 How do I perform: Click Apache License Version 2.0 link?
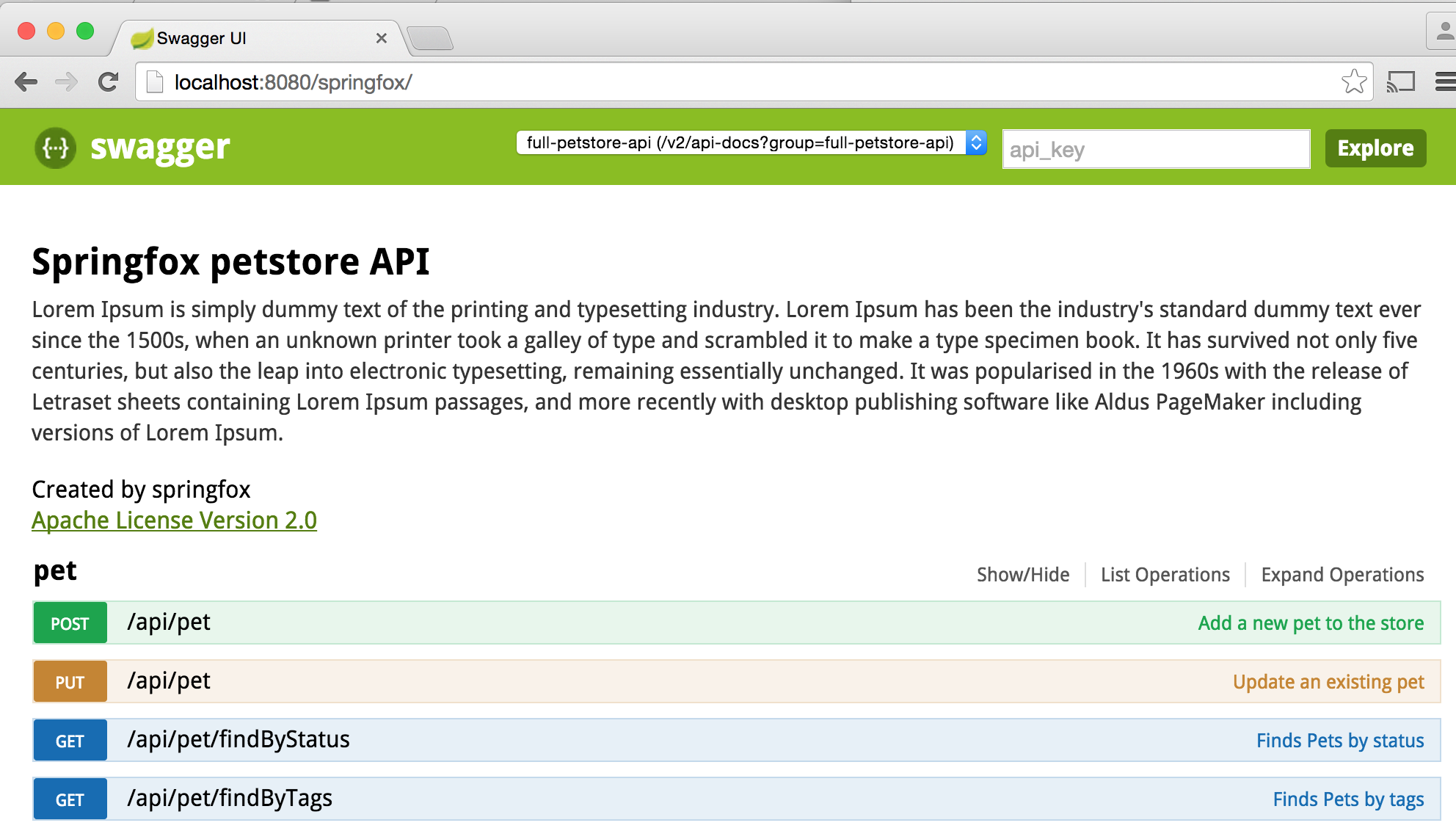[x=173, y=520]
